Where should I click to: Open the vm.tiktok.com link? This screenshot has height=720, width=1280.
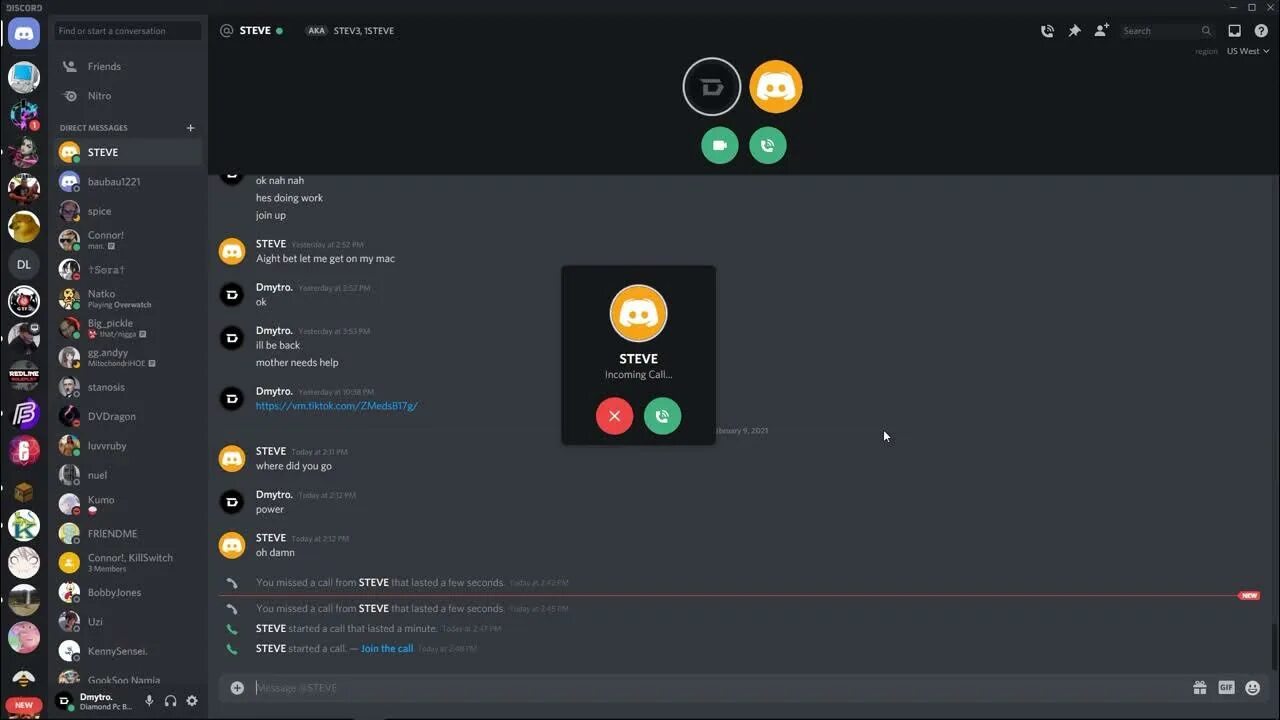coord(337,406)
